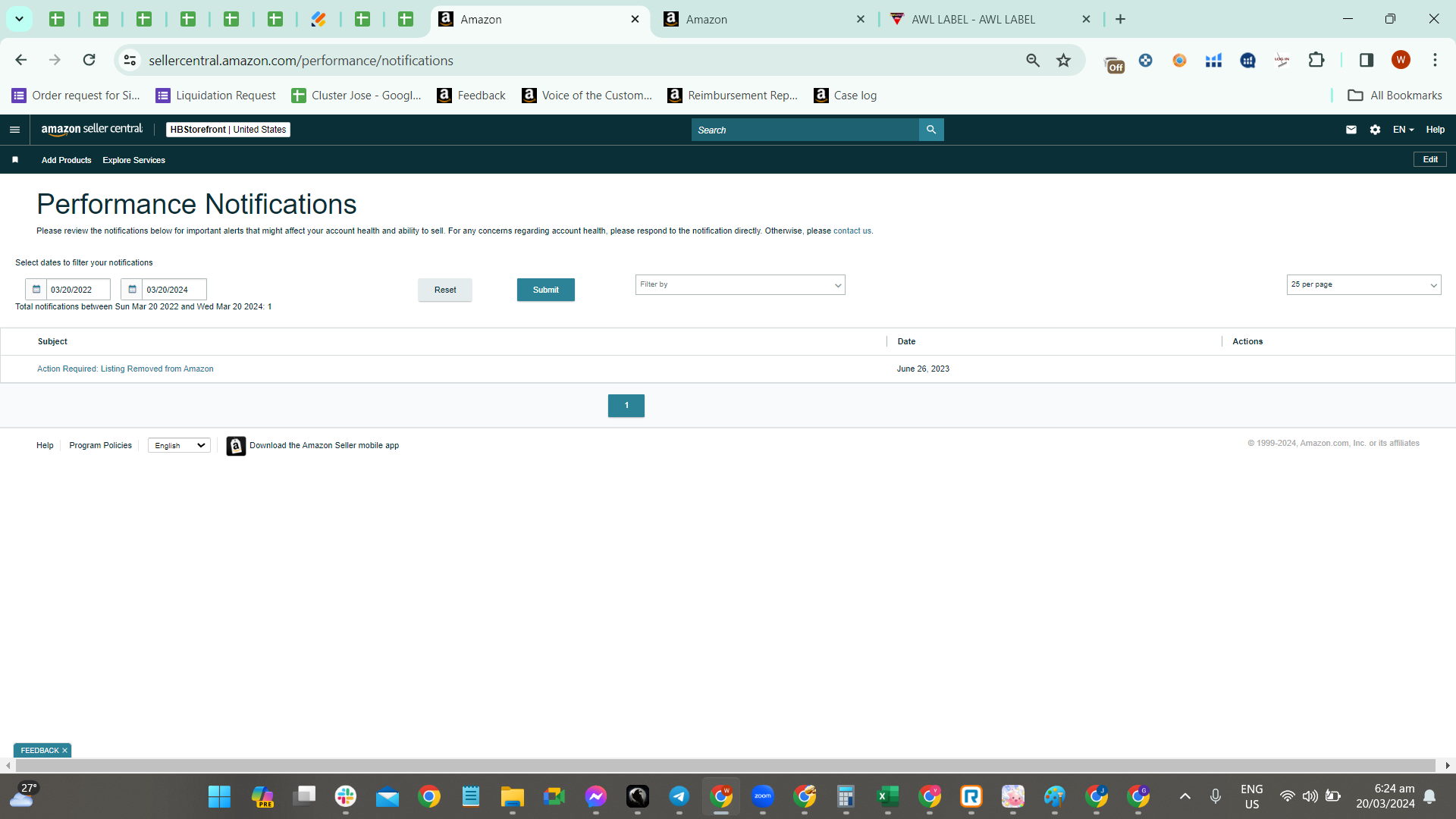Screen dimensions: 1456x819
Task: Bookmark this page with the star icon
Action: coord(1064,61)
